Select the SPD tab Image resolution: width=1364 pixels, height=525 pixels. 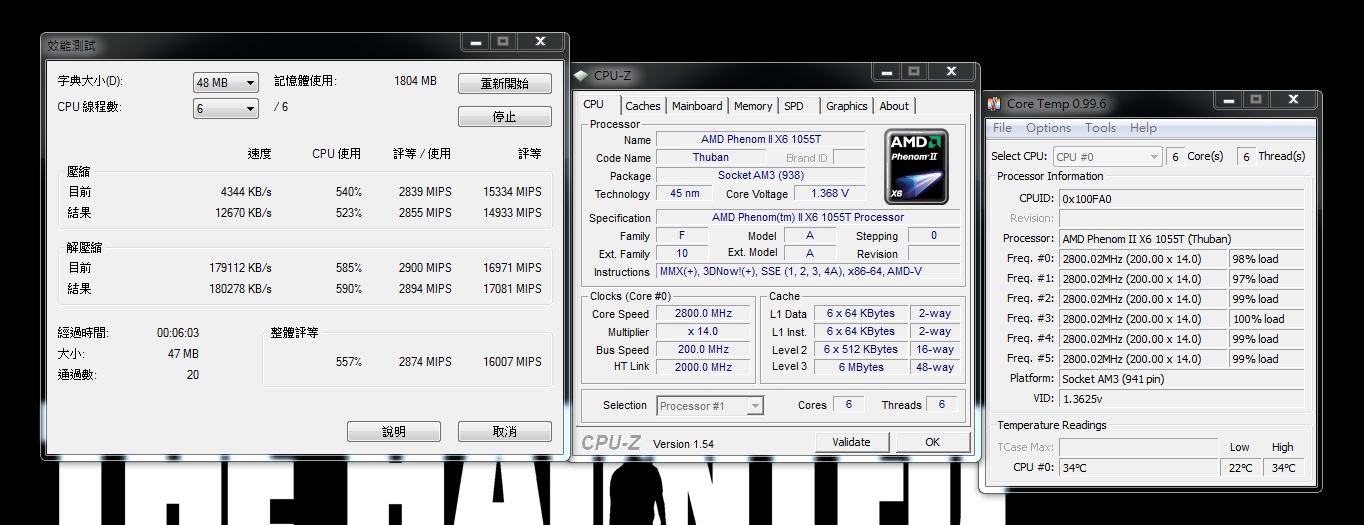(x=794, y=106)
